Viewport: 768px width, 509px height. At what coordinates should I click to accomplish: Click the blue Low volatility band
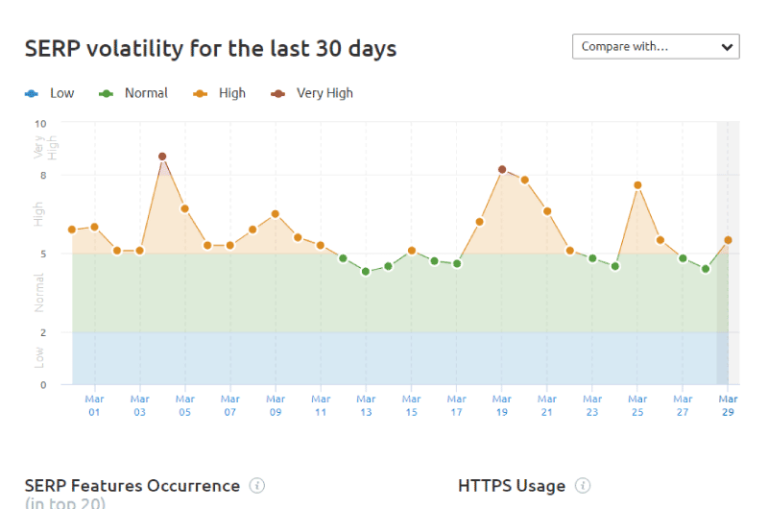[x=400, y=358]
